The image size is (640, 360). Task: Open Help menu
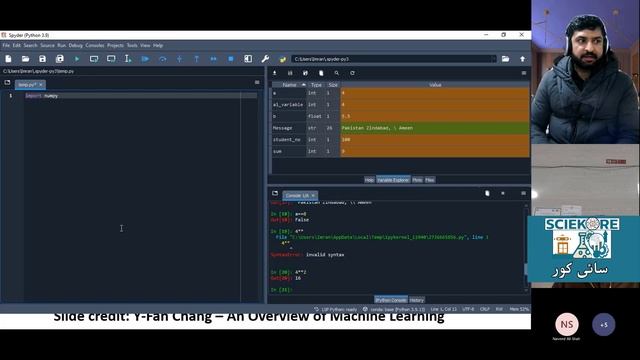(x=158, y=46)
